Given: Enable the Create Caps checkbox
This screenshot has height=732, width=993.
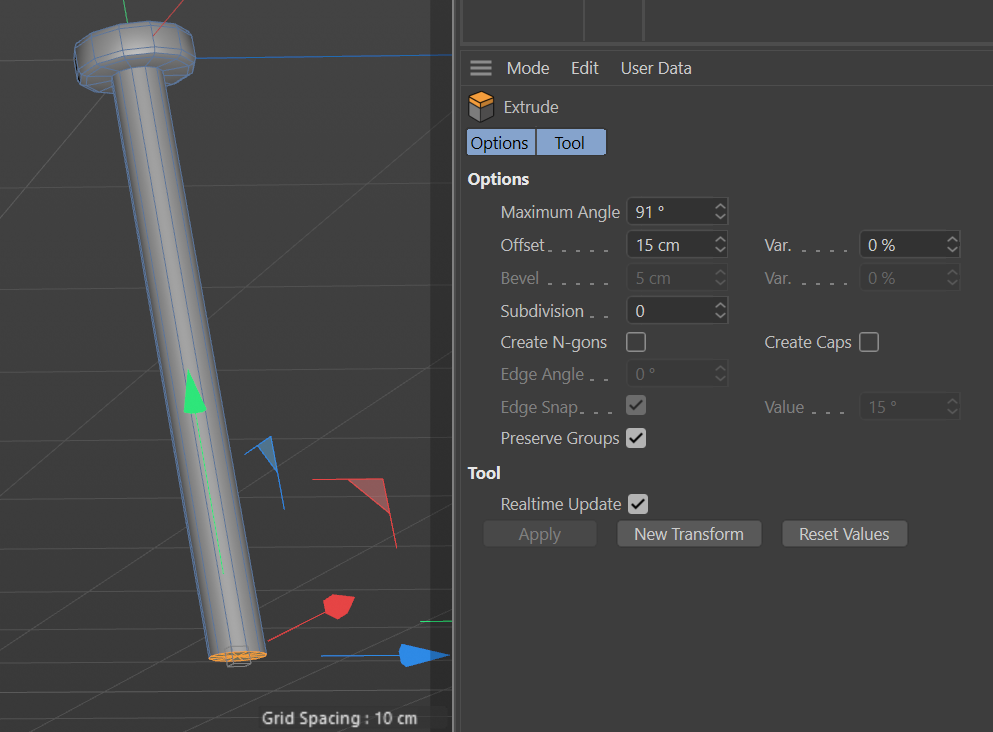Looking at the screenshot, I should coord(869,342).
